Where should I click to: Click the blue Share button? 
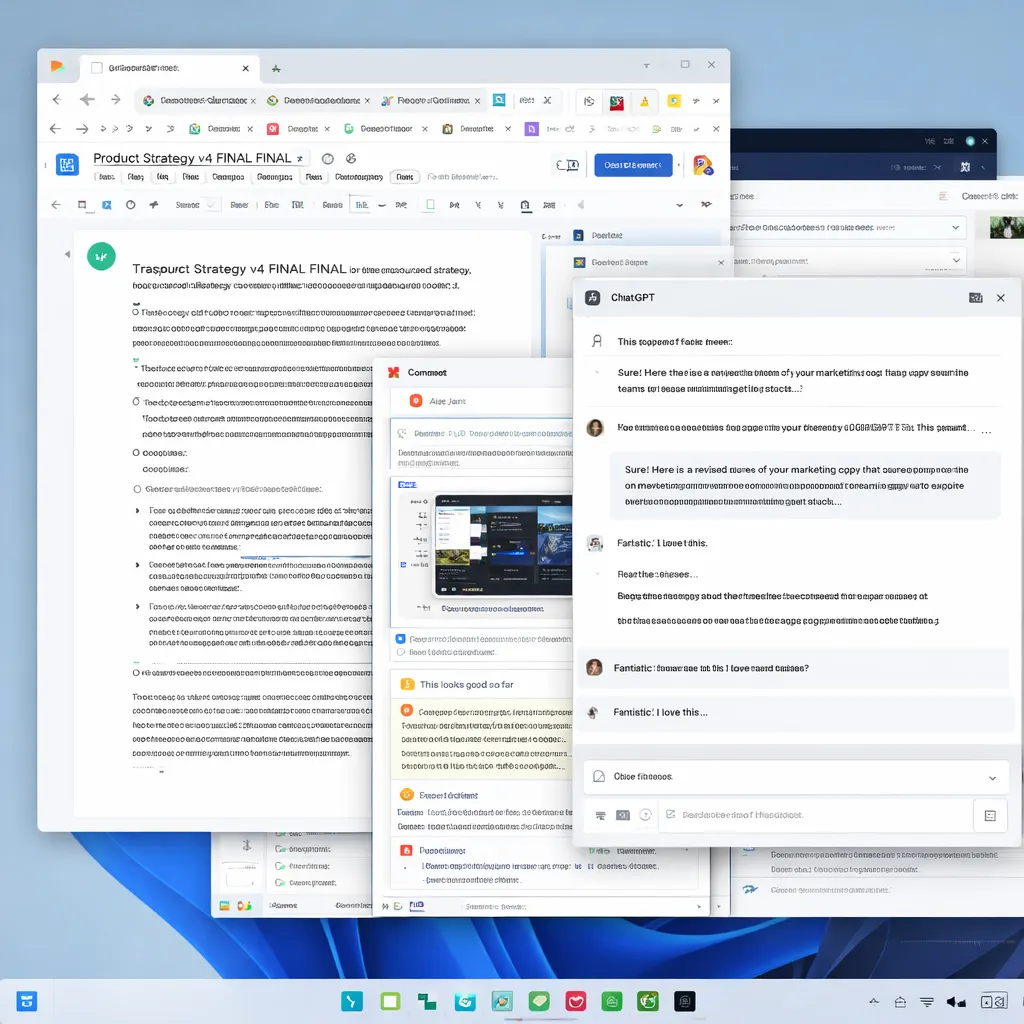point(633,165)
